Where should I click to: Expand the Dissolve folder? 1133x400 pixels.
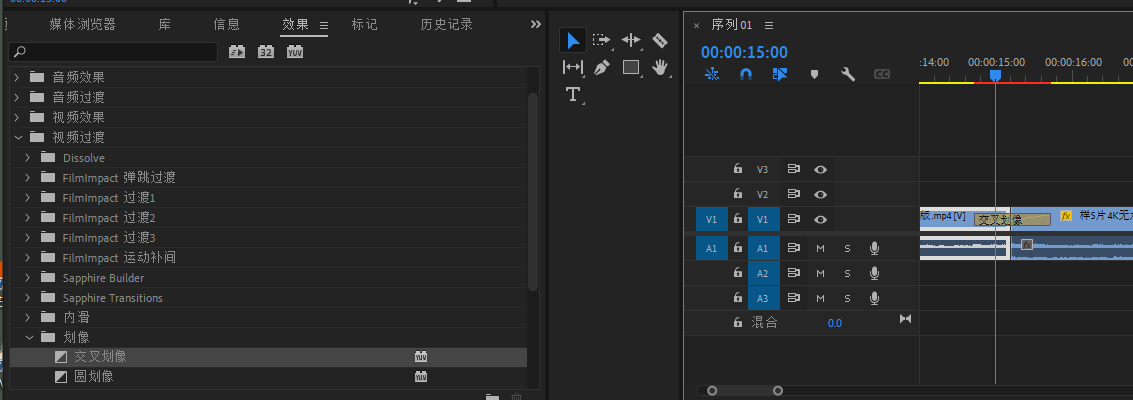(x=28, y=158)
